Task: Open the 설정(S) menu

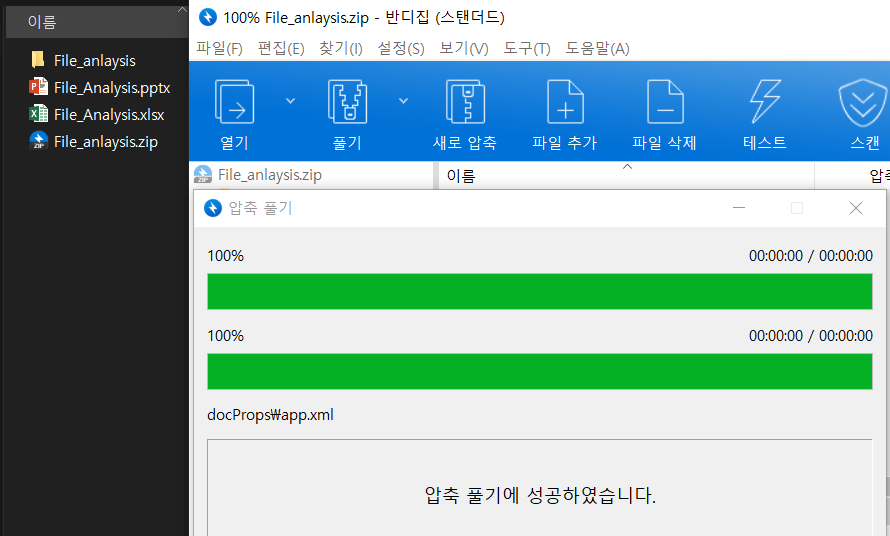Action: [401, 49]
